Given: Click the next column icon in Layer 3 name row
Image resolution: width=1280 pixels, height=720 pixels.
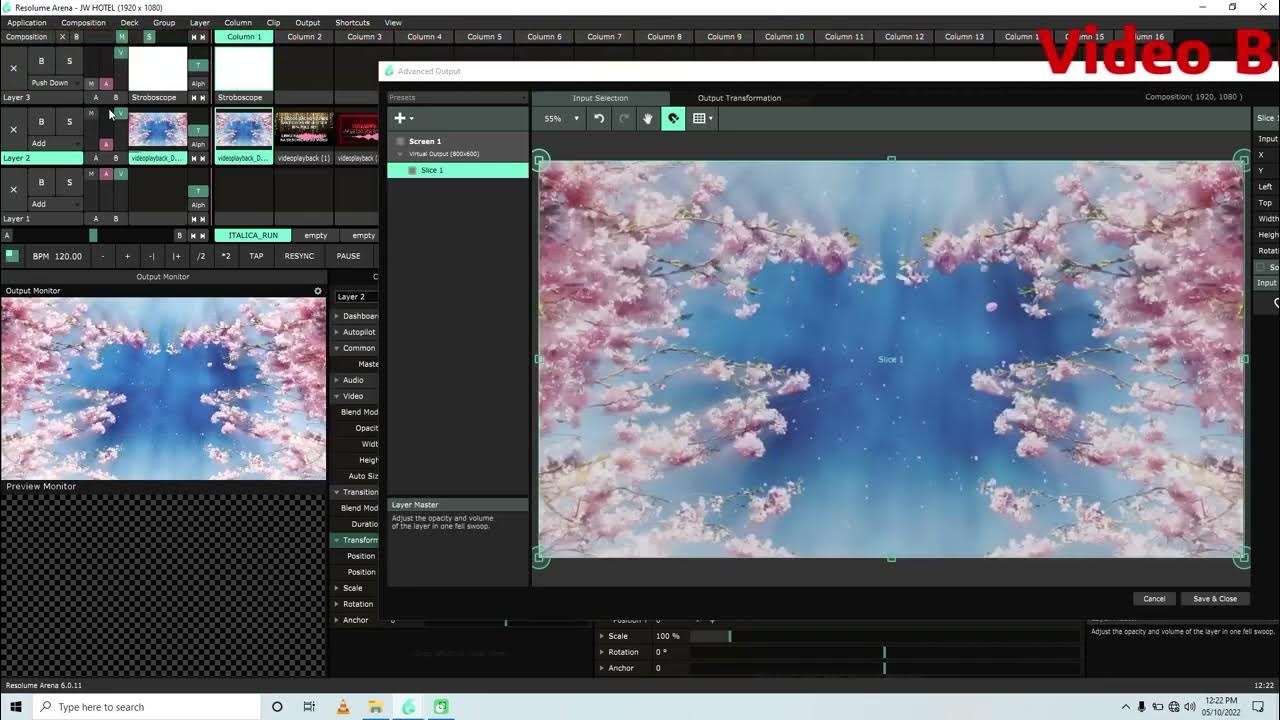Looking at the screenshot, I should [203, 98].
